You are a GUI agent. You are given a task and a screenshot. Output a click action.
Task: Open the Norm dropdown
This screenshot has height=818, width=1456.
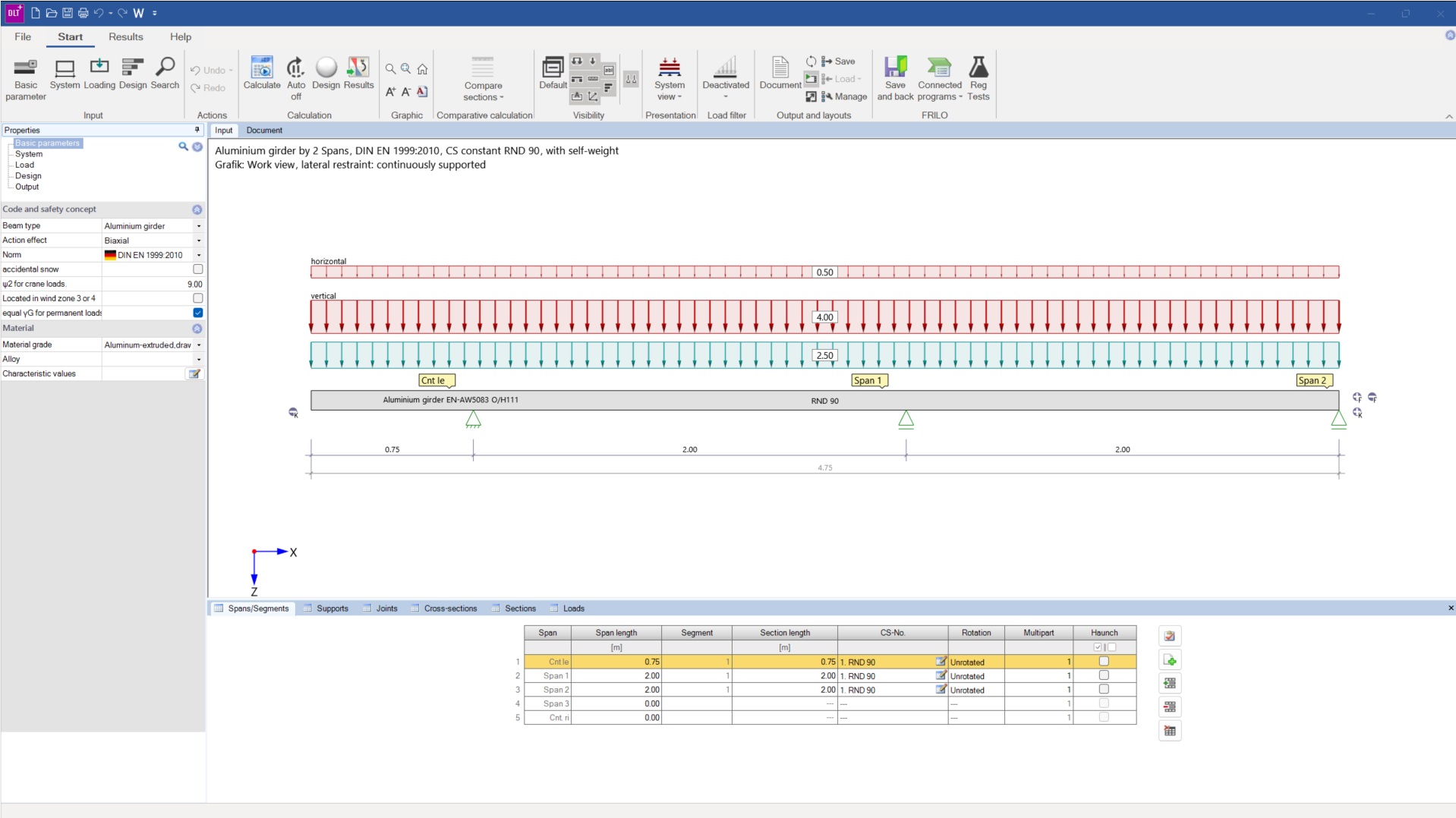199,255
